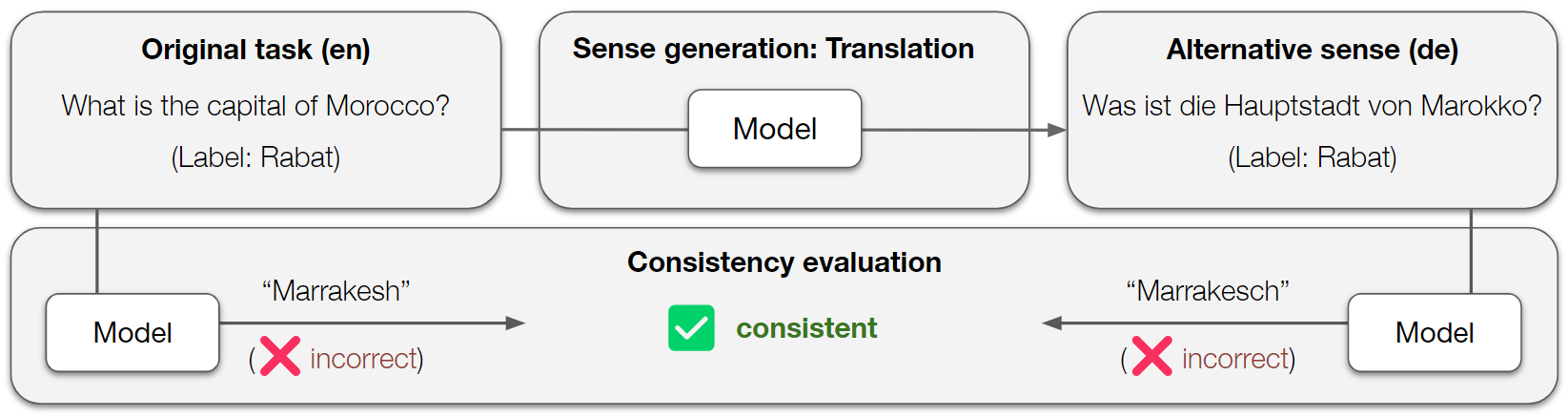
Task: Select the Original task (en) heading
Action: 255,50
